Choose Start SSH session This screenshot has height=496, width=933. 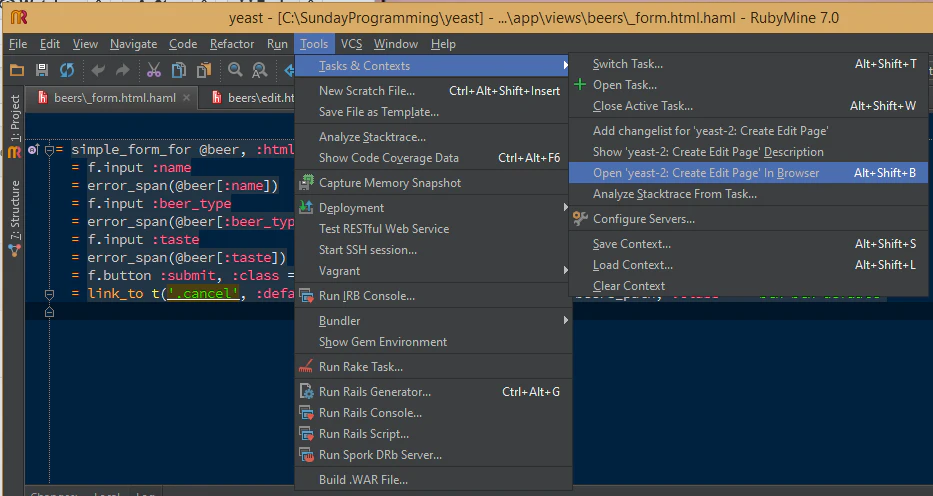pos(433,250)
